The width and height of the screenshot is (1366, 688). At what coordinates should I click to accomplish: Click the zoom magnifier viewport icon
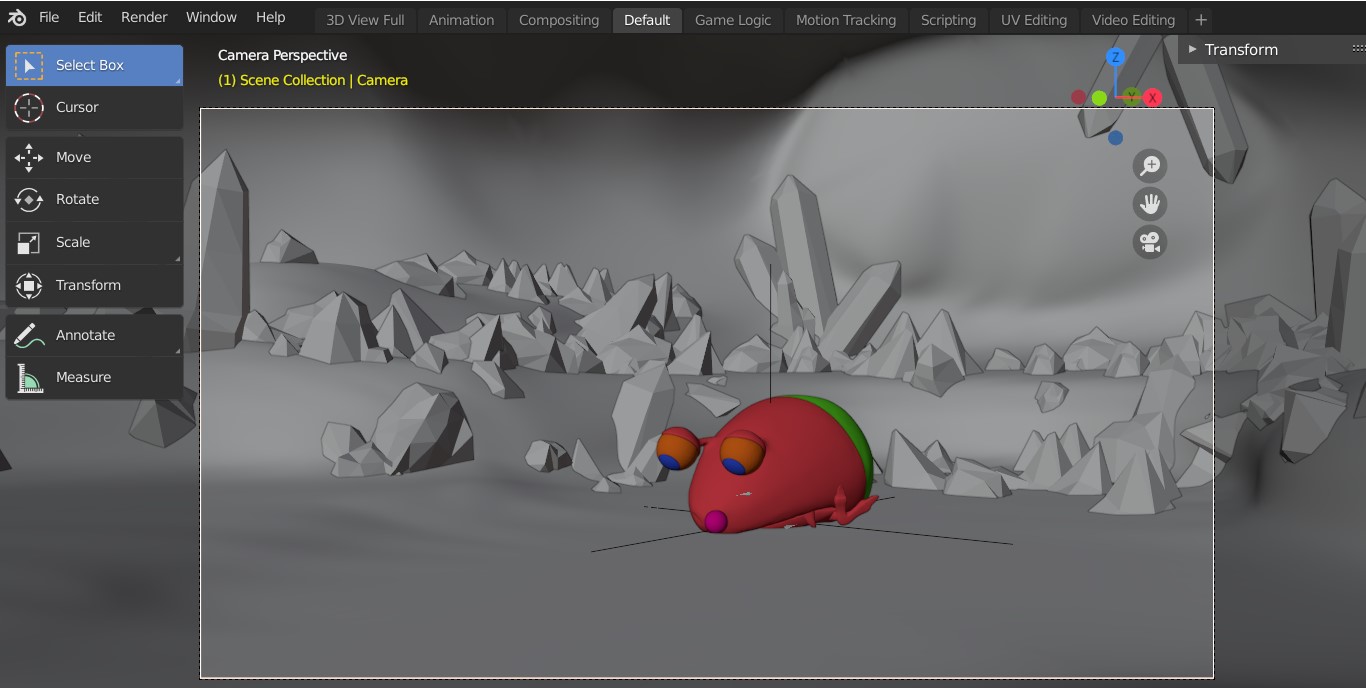pos(1150,166)
